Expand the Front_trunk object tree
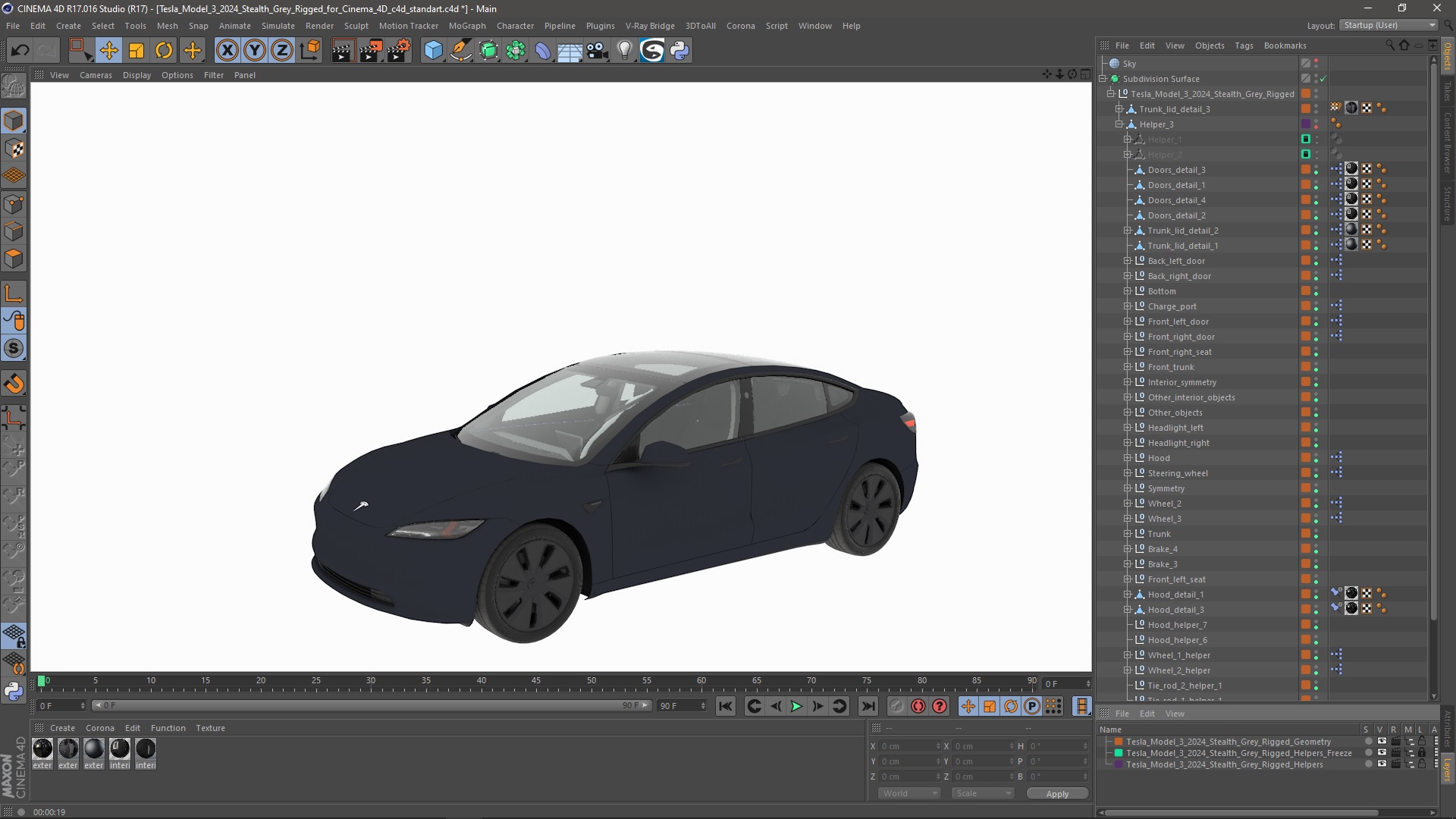 [x=1127, y=367]
